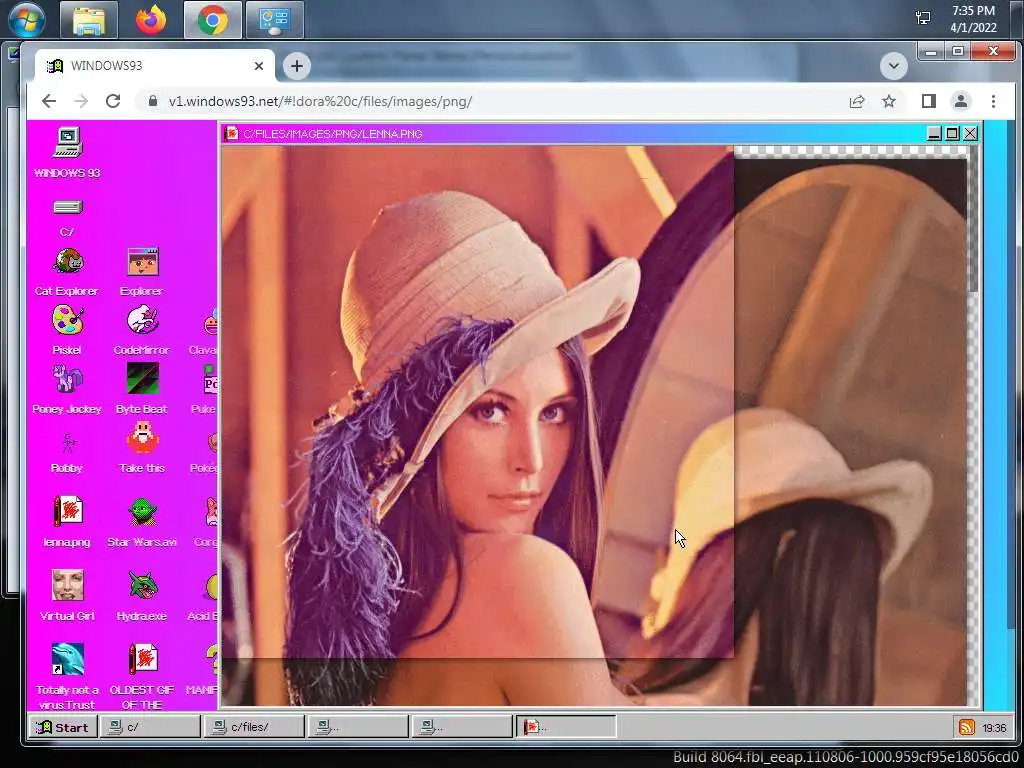Open lenna.png on the Windows 93 desktop
This screenshot has width=1024, height=768.
click(67, 521)
